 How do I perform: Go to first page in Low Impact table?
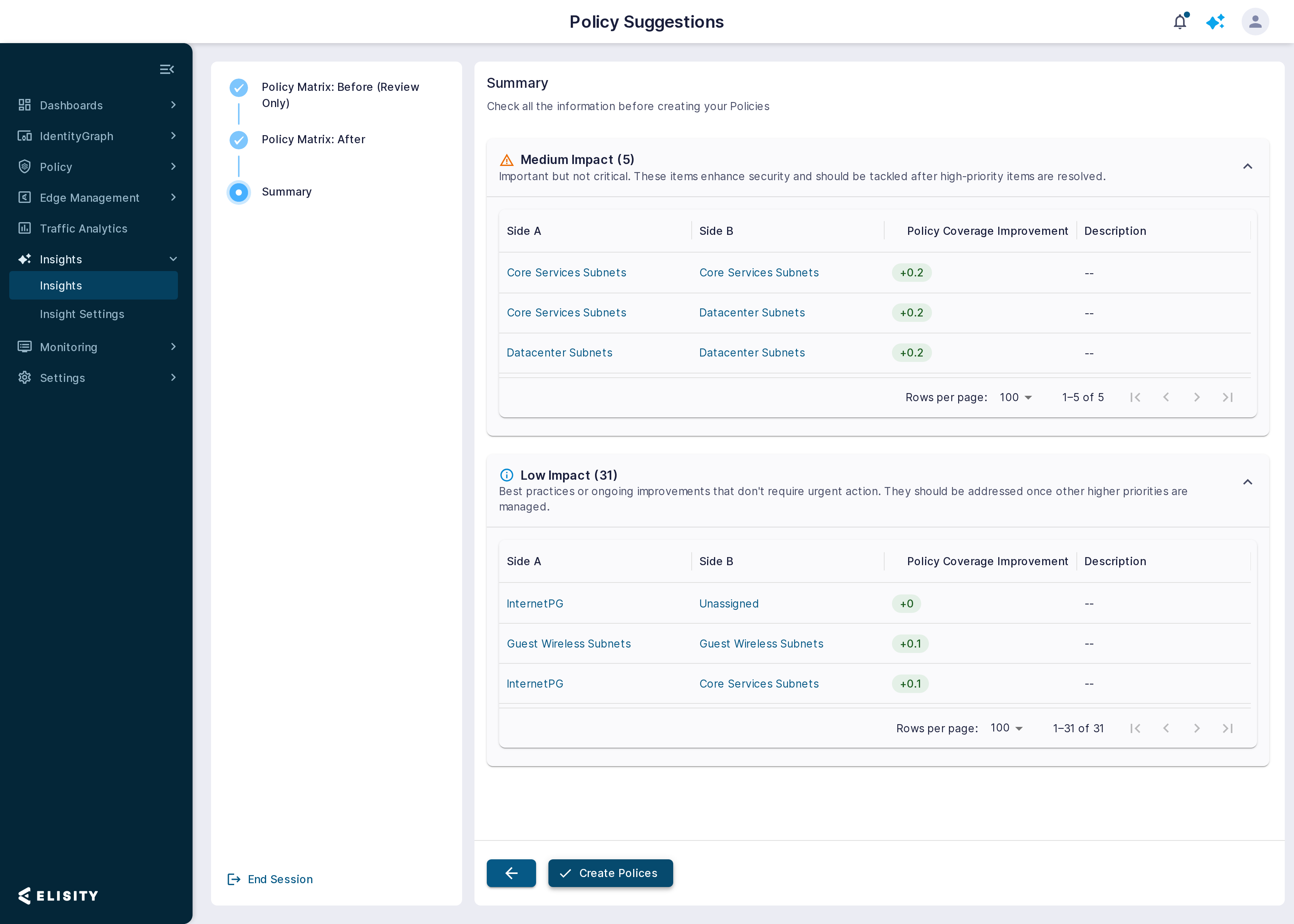[1135, 728]
